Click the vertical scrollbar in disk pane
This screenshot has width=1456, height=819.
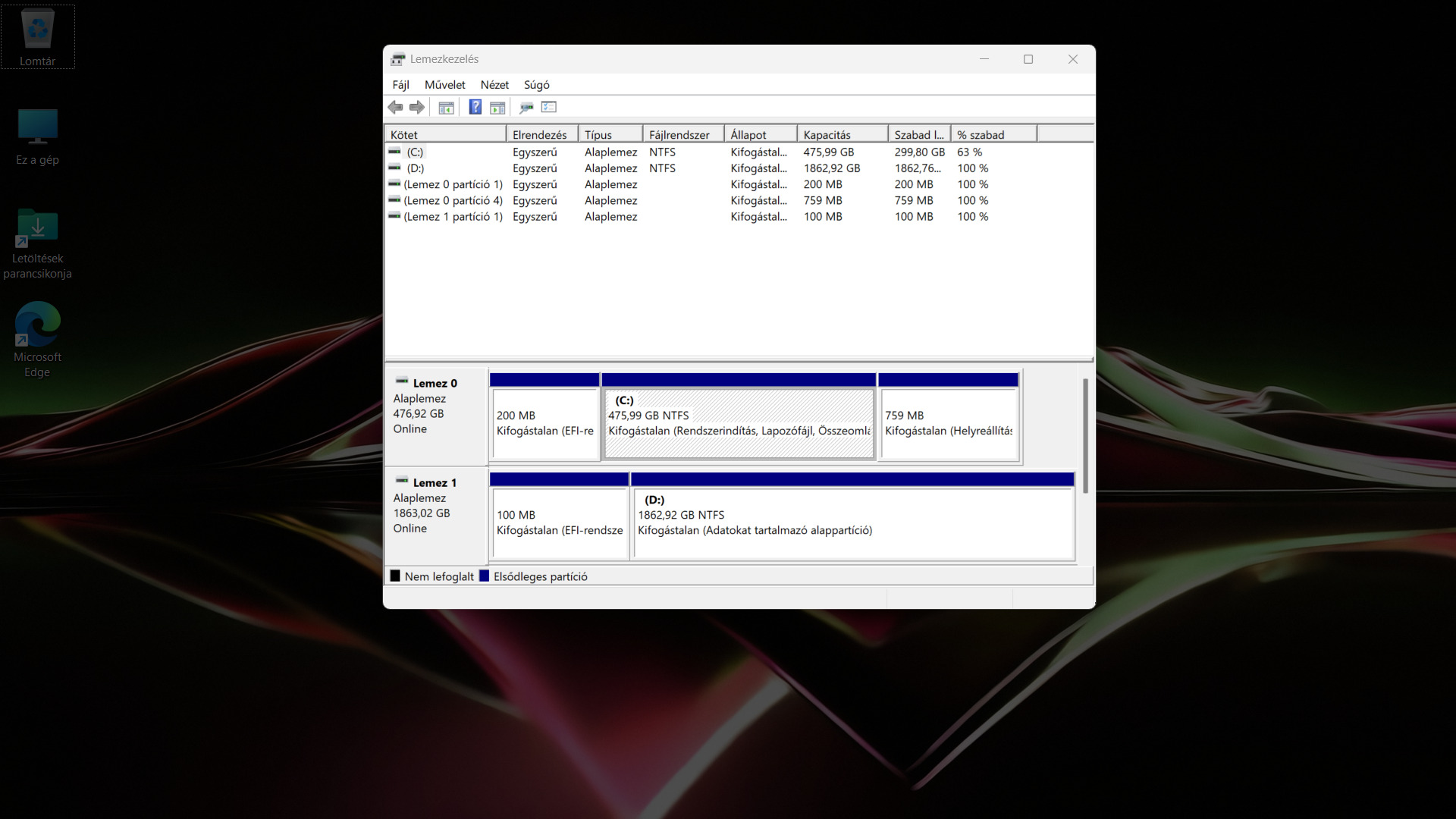(x=1085, y=436)
